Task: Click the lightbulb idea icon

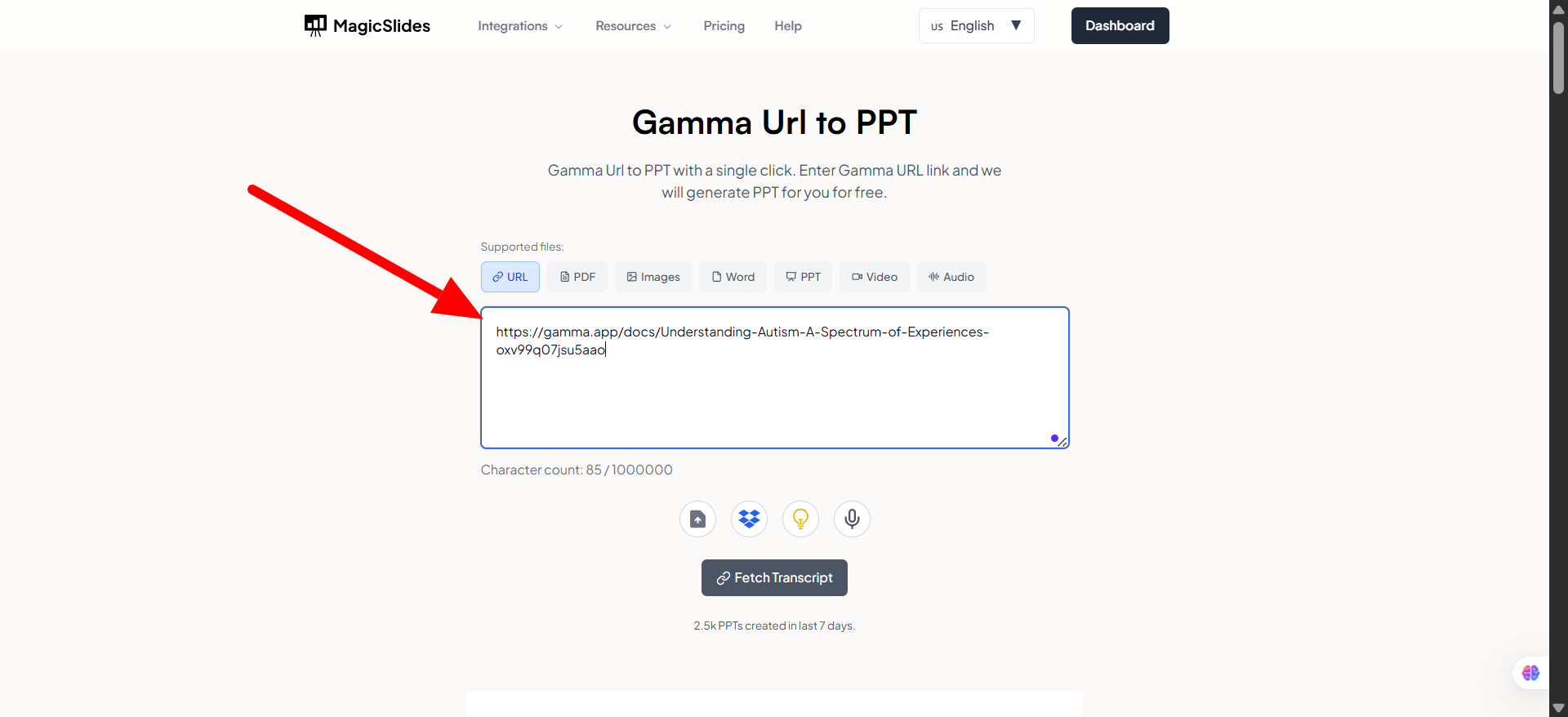Action: (800, 519)
